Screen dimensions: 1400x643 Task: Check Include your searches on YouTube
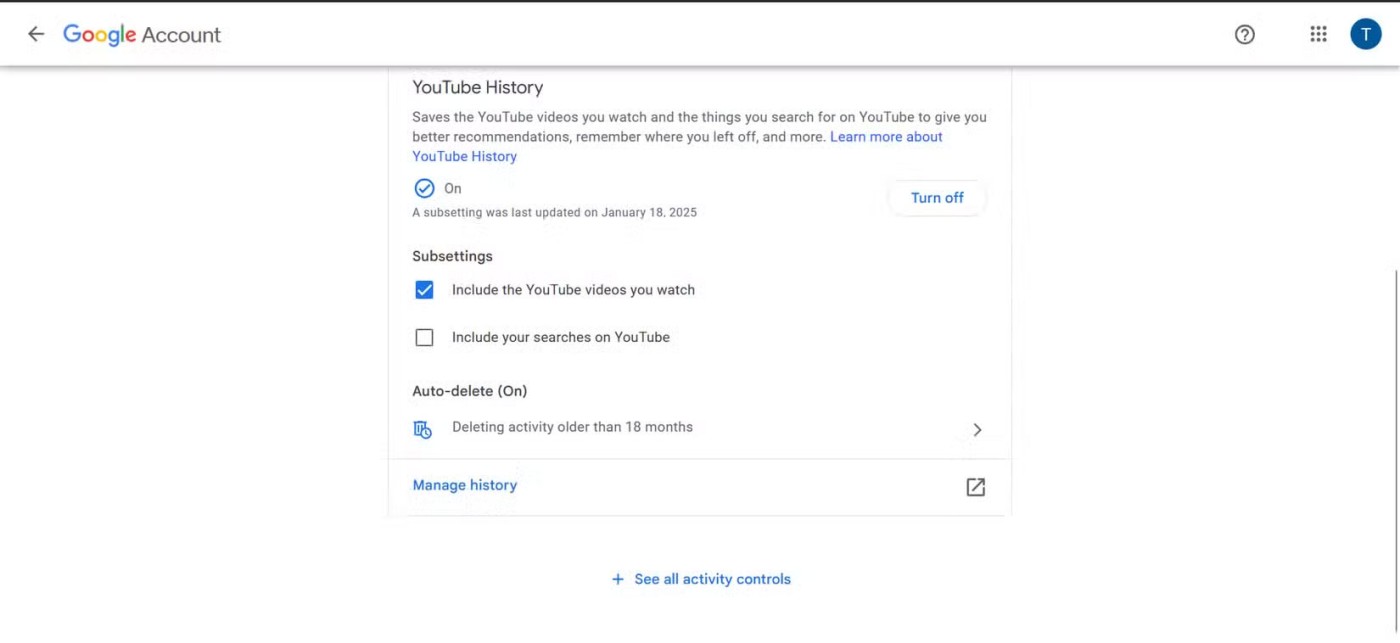[x=424, y=338]
